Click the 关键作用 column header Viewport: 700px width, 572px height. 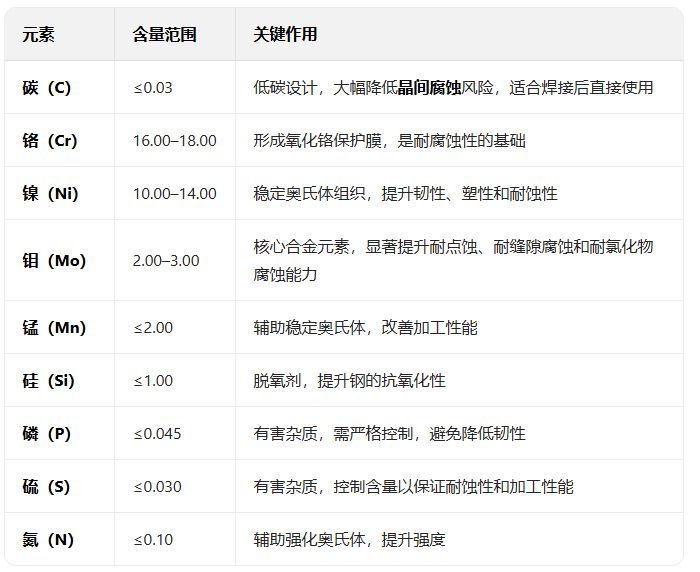(x=285, y=35)
